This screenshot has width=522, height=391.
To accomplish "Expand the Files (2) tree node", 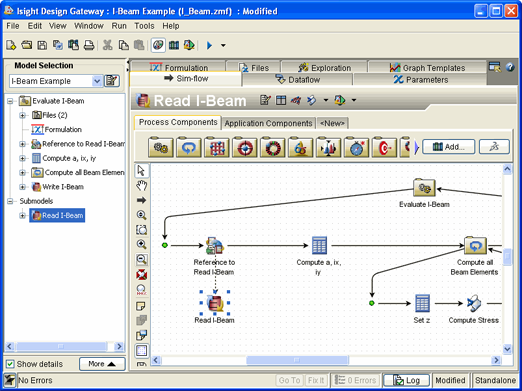I will [x=22, y=115].
